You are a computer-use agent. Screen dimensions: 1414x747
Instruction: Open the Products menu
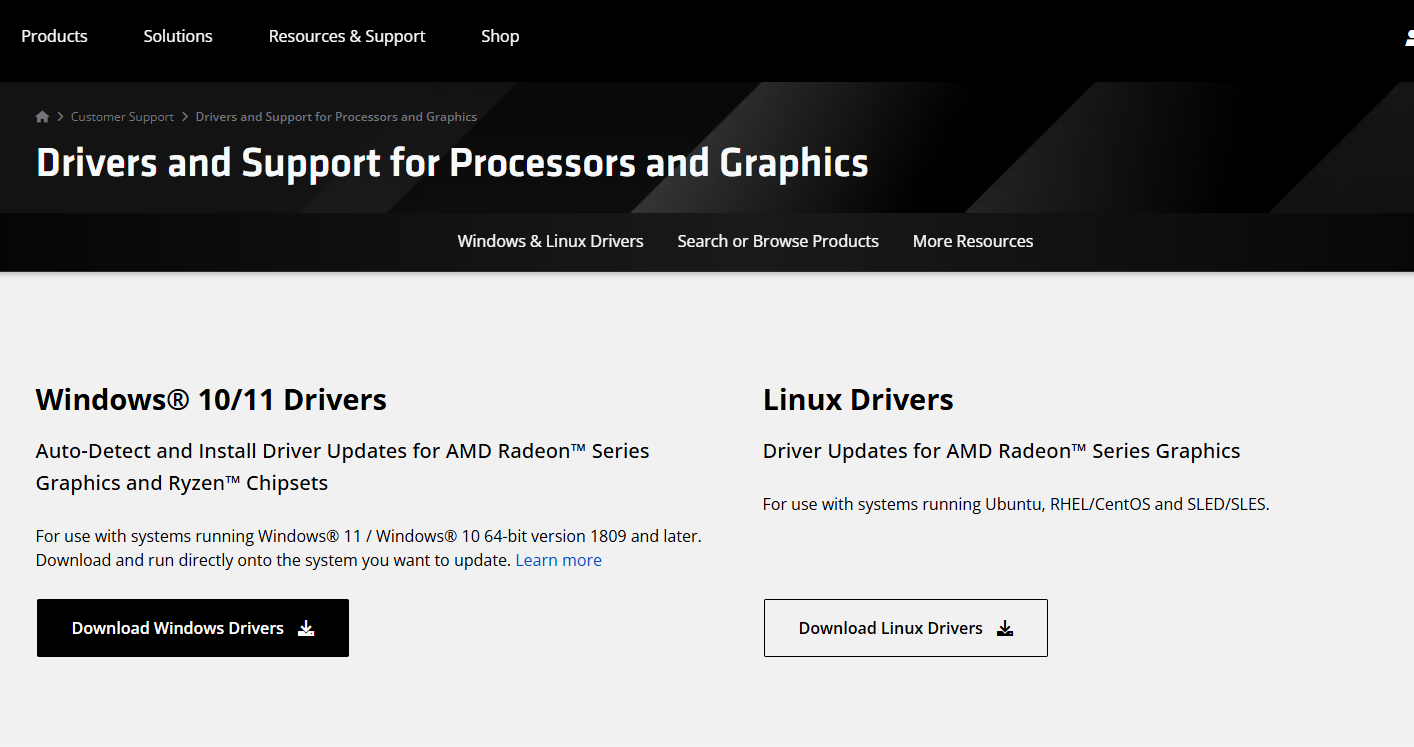point(54,36)
